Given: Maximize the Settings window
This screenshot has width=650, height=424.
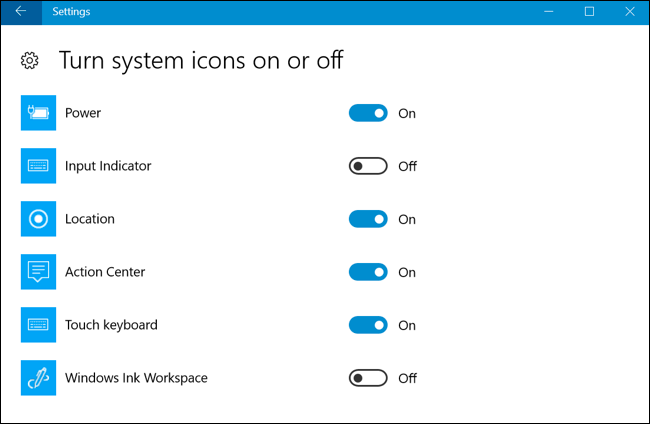Looking at the screenshot, I should pos(589,12).
